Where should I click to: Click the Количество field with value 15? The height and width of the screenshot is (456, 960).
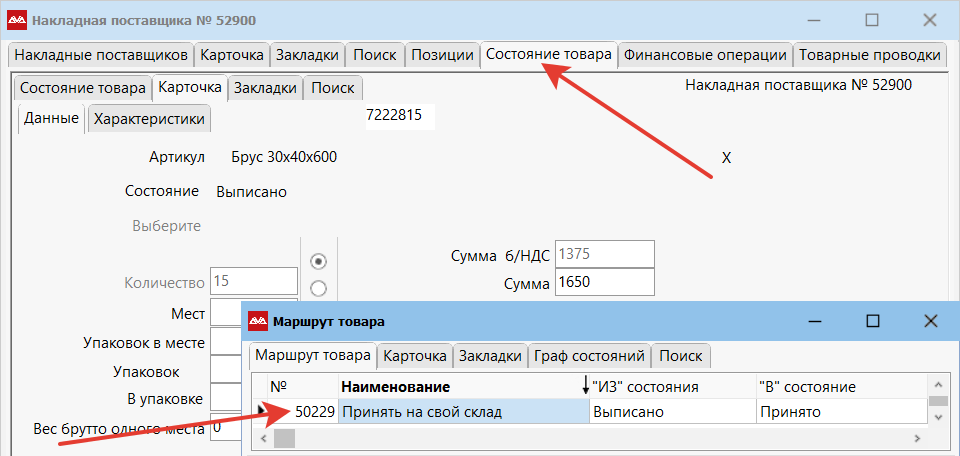254,282
